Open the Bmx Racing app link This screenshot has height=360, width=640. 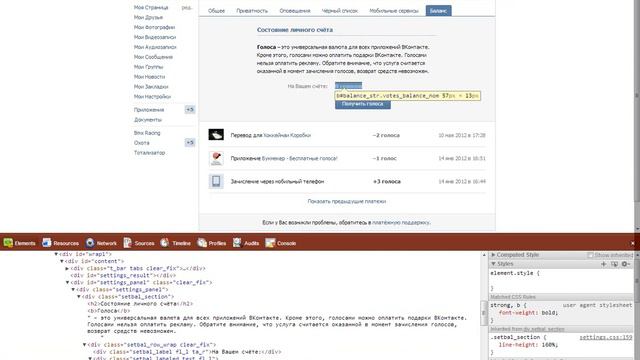pyautogui.click(x=147, y=133)
